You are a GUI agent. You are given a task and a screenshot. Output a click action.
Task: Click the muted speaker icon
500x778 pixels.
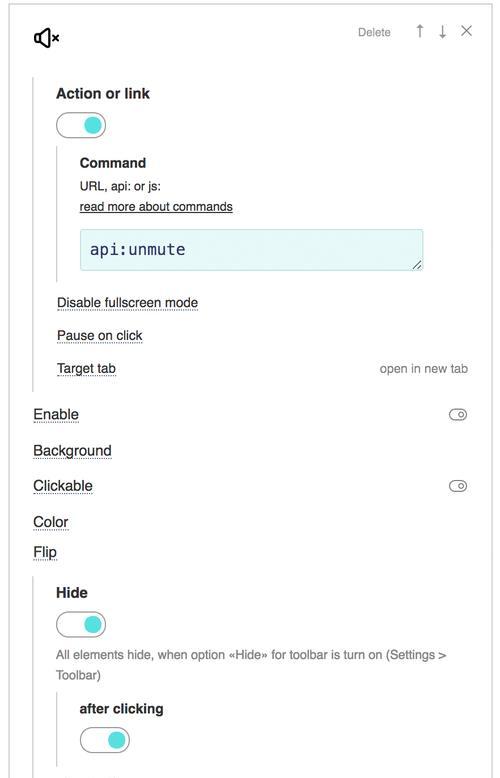pos(47,38)
